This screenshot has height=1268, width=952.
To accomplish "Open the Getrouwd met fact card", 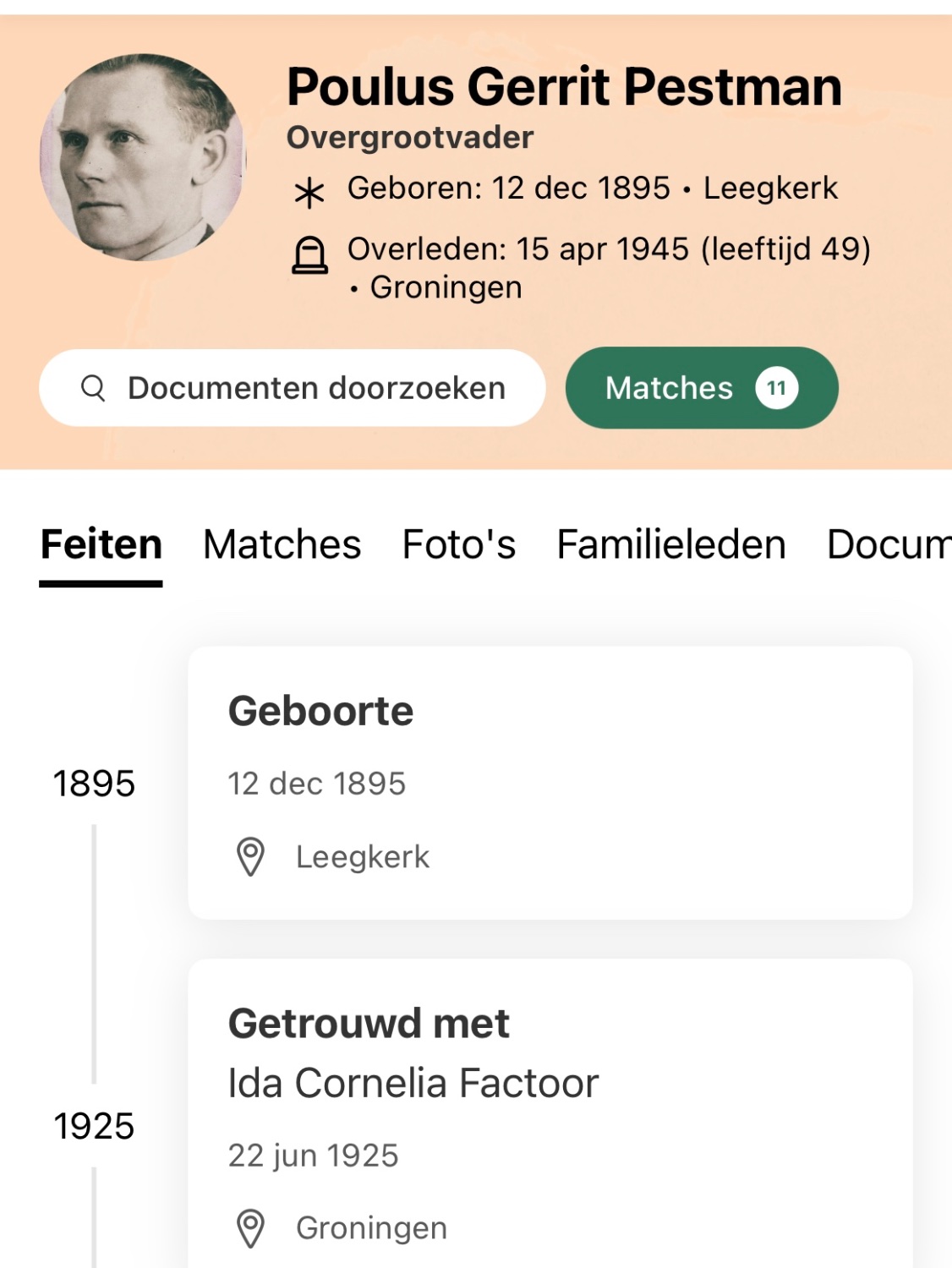I will (550, 1116).
